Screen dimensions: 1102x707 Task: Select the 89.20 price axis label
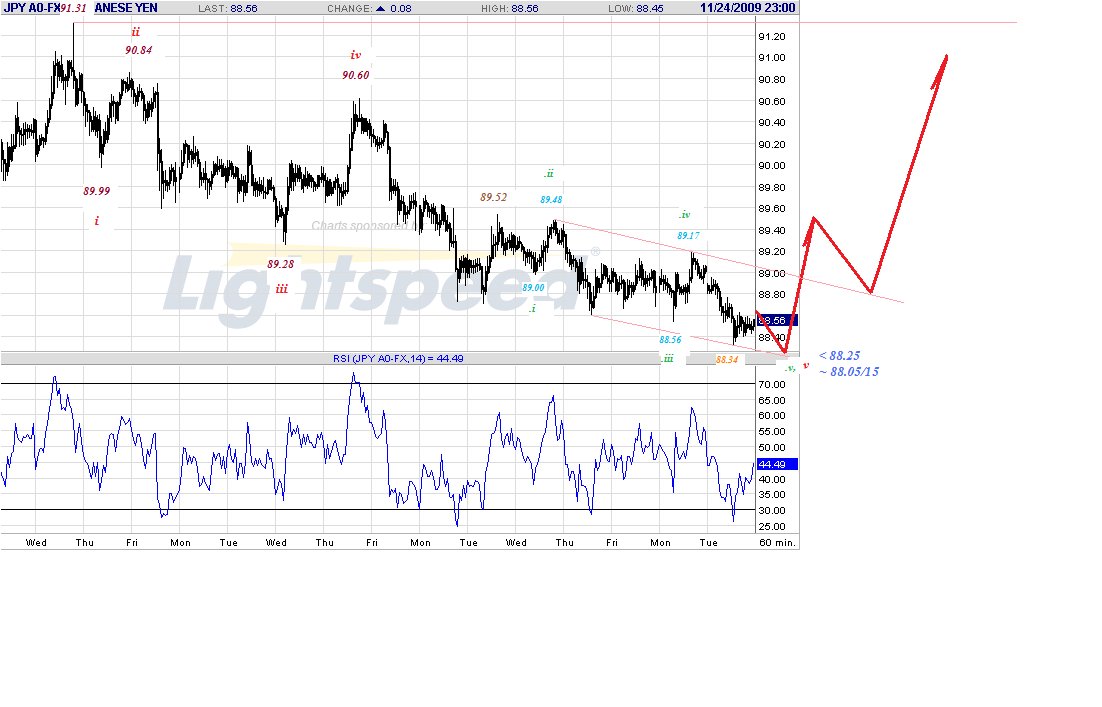click(772, 252)
